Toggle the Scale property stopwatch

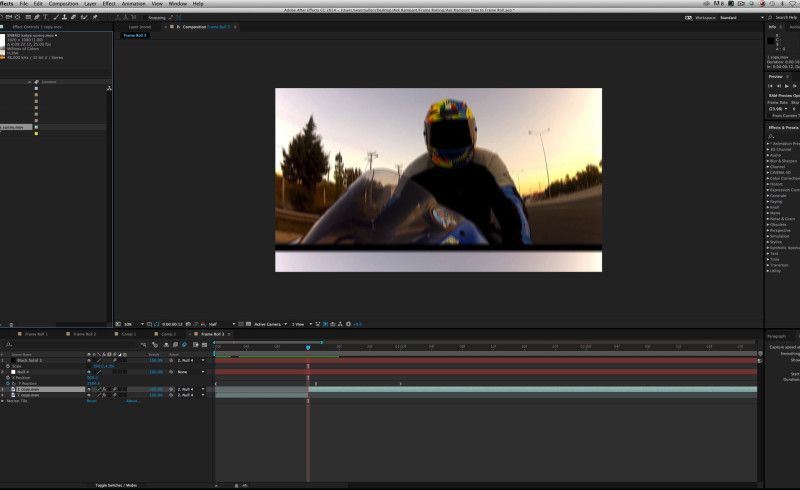coord(8,366)
